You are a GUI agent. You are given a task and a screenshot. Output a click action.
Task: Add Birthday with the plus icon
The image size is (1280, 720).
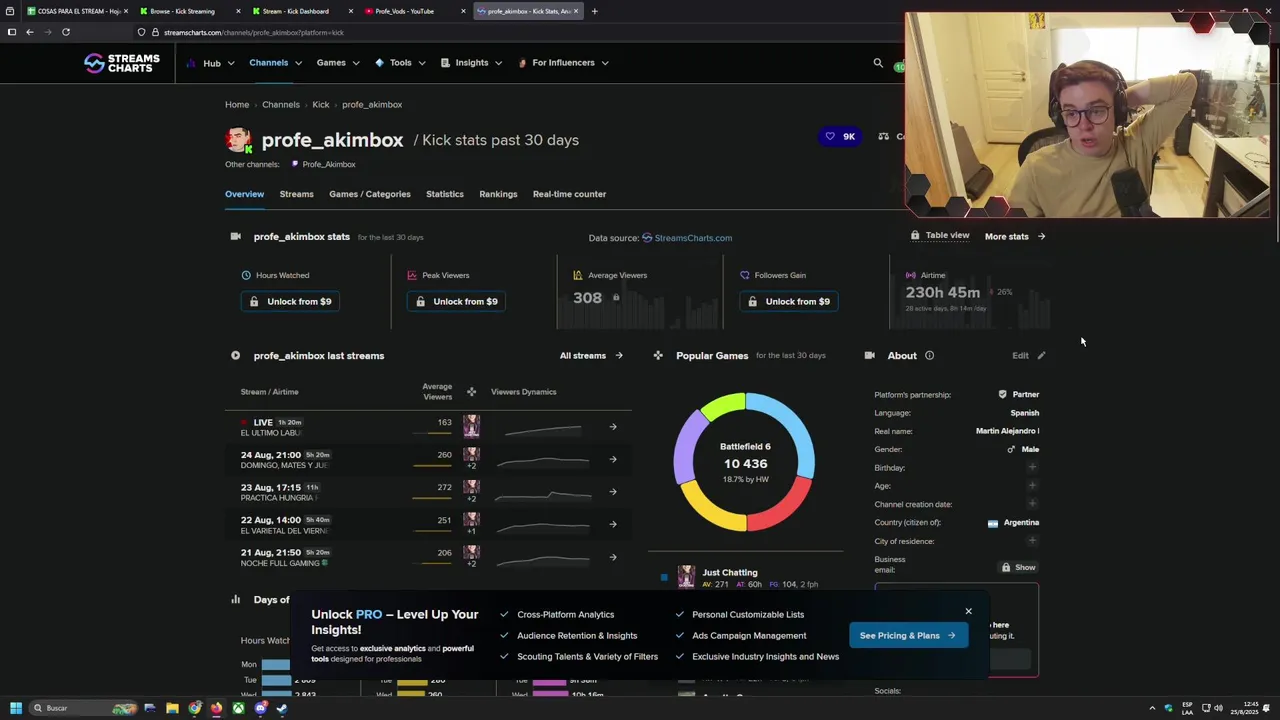(1032, 467)
